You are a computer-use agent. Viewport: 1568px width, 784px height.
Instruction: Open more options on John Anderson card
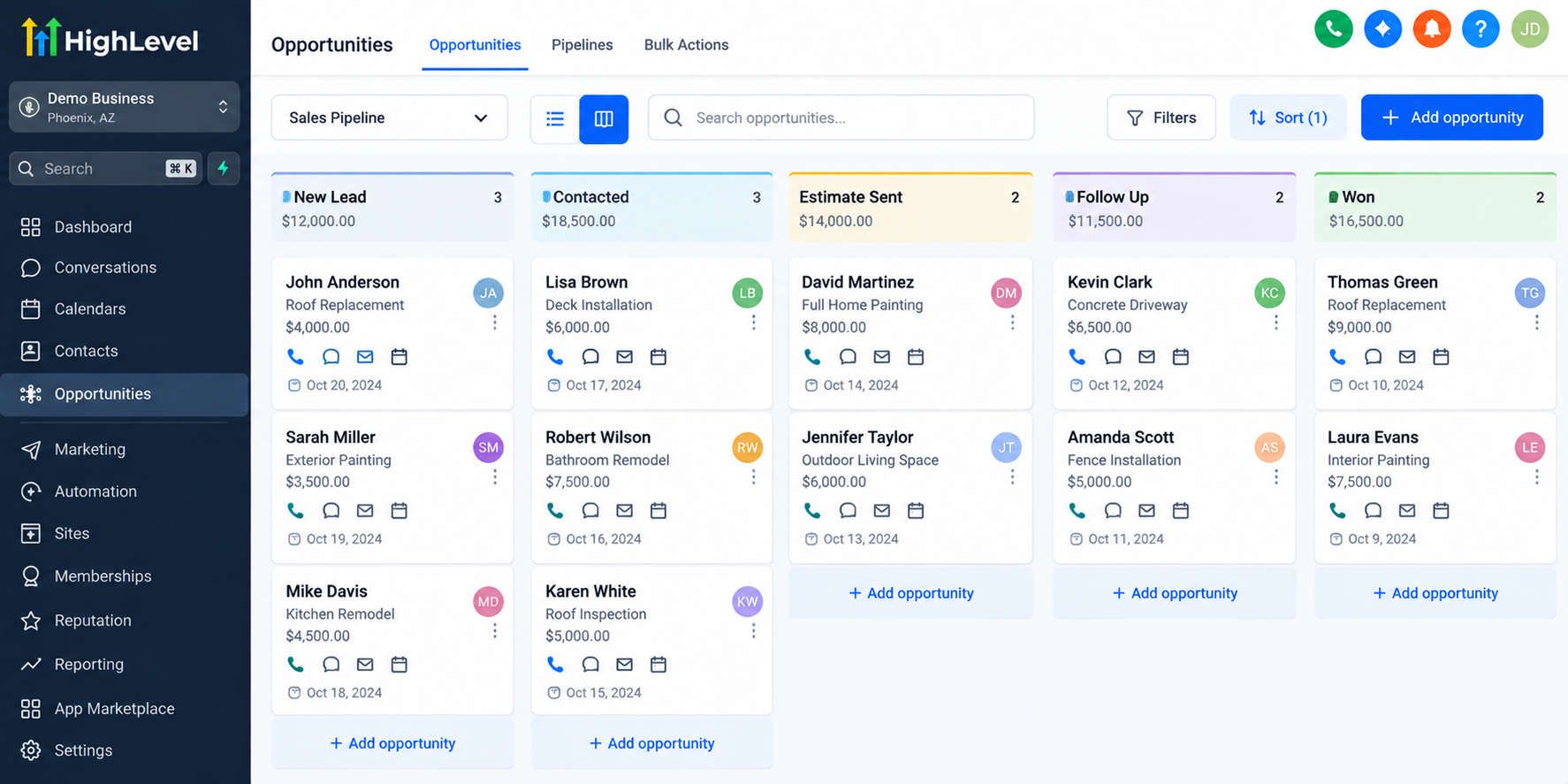point(495,323)
